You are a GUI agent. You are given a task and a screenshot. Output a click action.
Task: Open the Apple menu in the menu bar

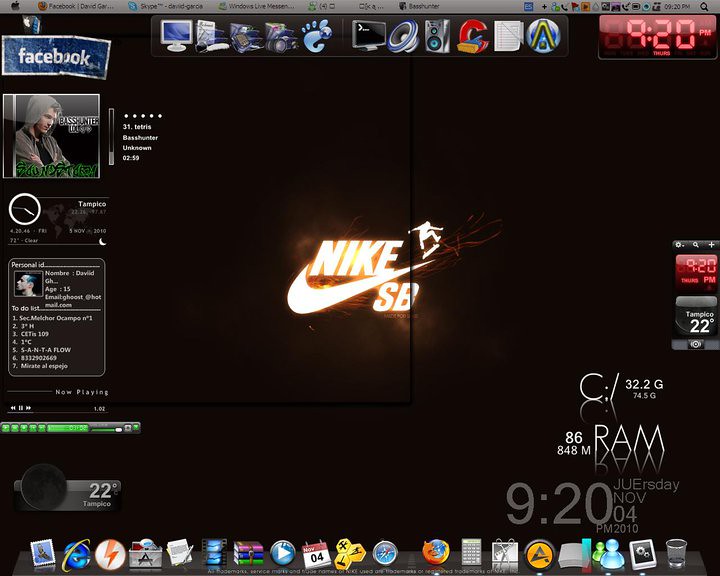pos(15,6)
